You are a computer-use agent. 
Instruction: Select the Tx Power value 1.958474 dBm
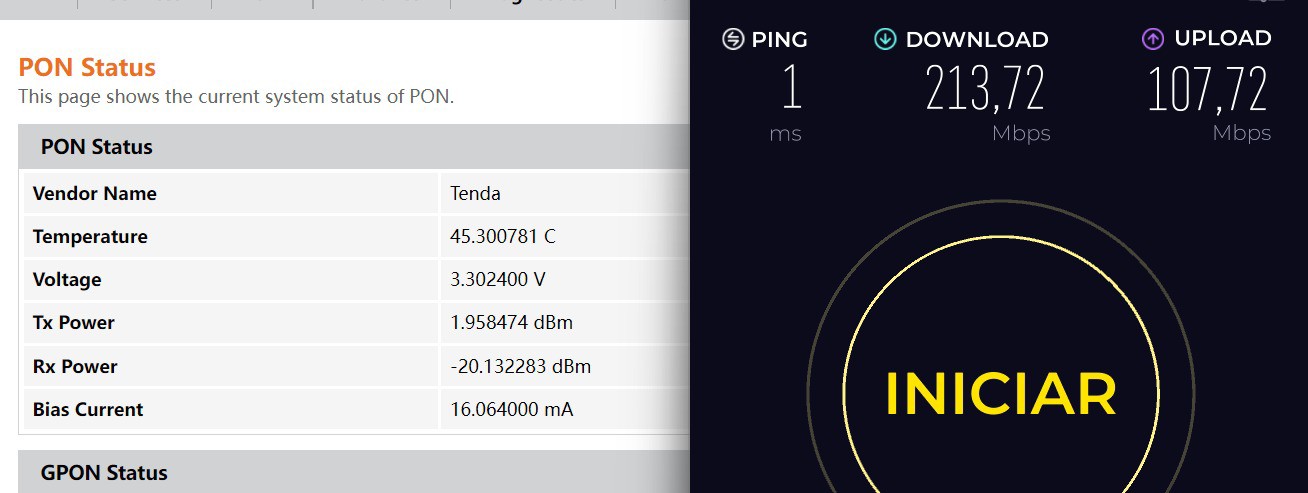(511, 323)
